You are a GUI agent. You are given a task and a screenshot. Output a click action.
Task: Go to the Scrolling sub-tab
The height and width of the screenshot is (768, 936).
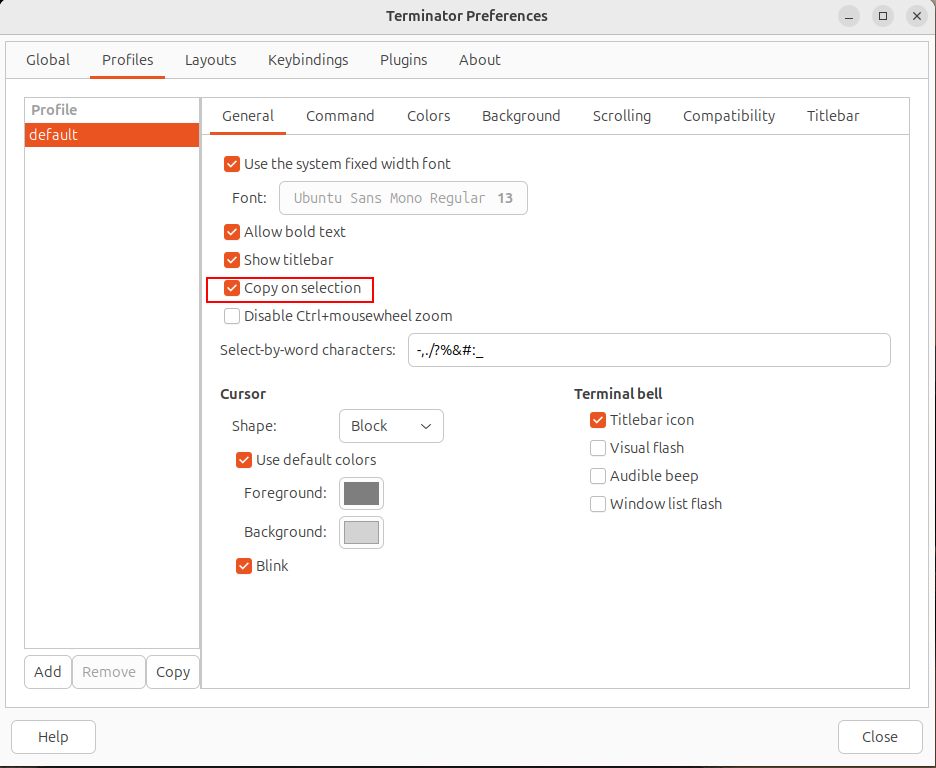(621, 116)
